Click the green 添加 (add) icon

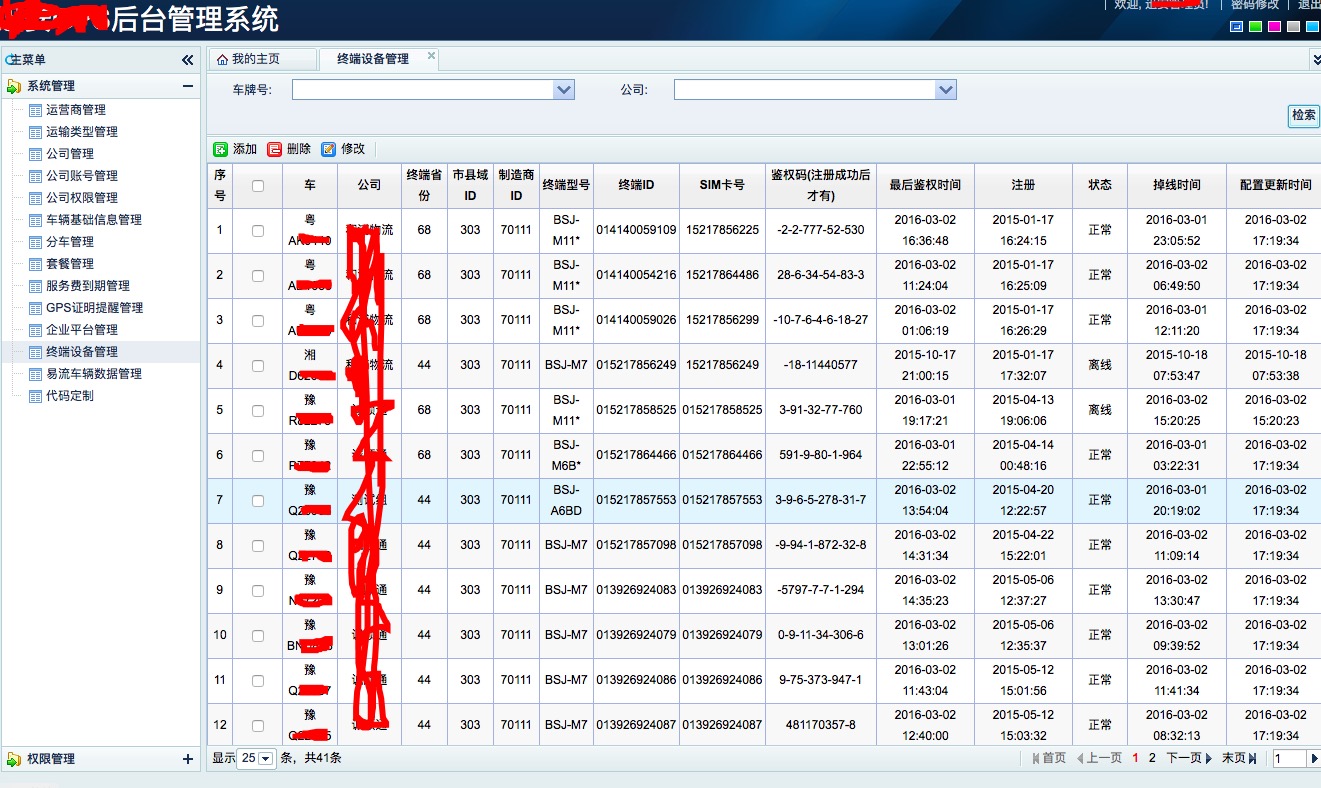221,149
